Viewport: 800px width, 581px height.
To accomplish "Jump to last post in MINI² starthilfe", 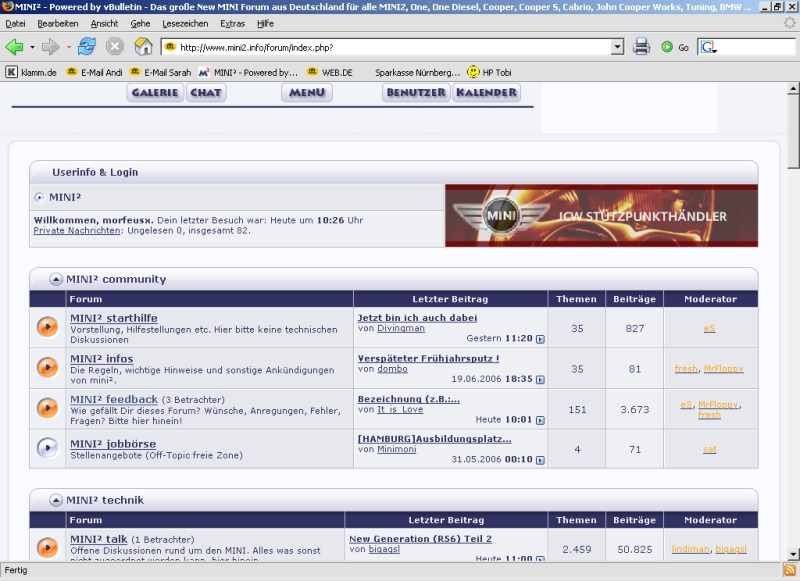I will click(x=540, y=339).
